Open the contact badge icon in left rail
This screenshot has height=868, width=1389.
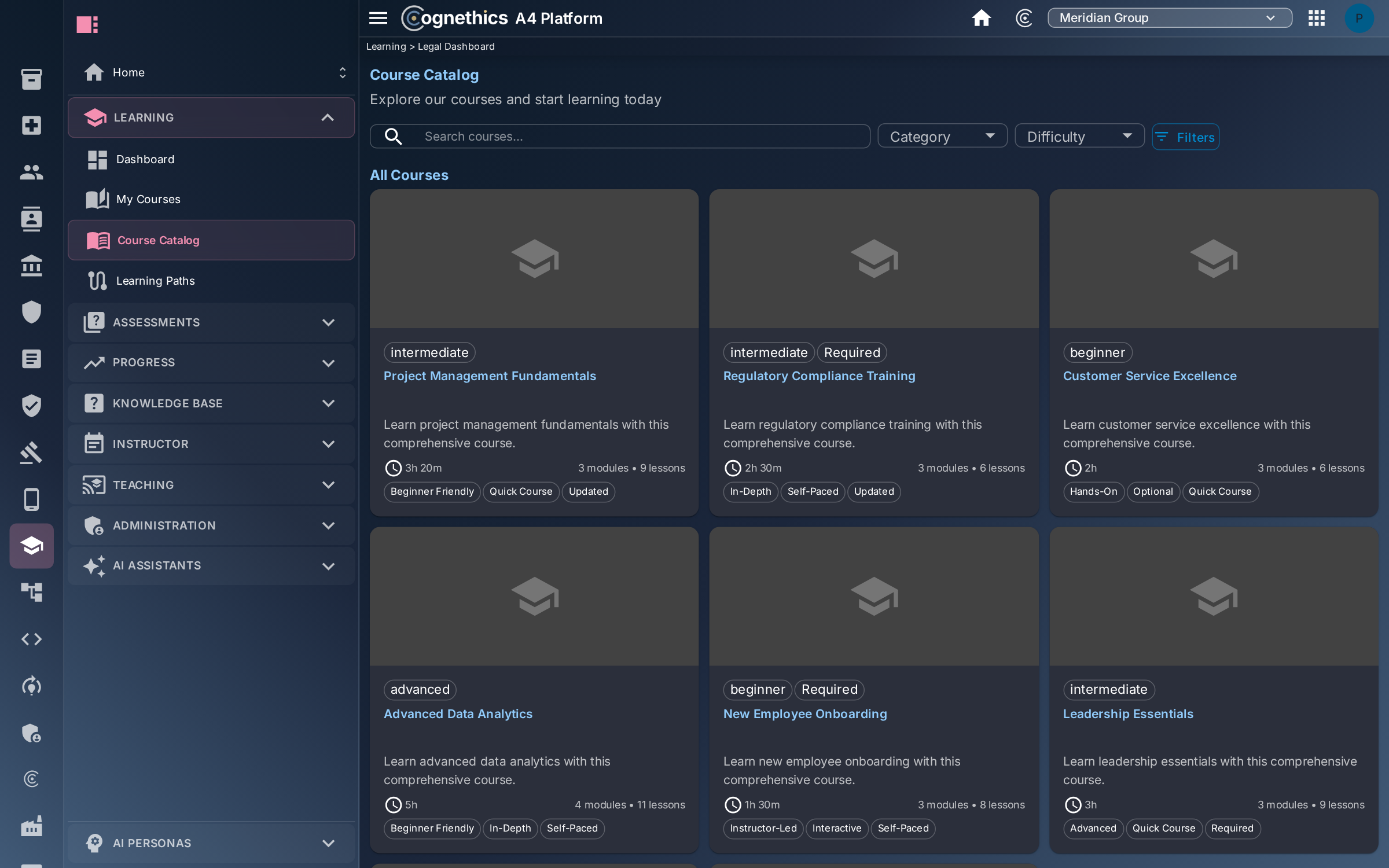(x=31, y=219)
